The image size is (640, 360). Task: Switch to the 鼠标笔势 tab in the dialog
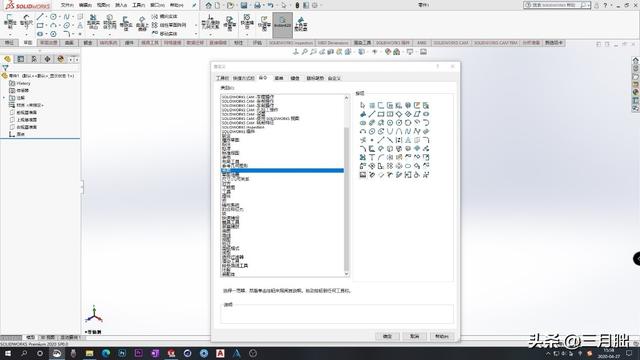315,78
